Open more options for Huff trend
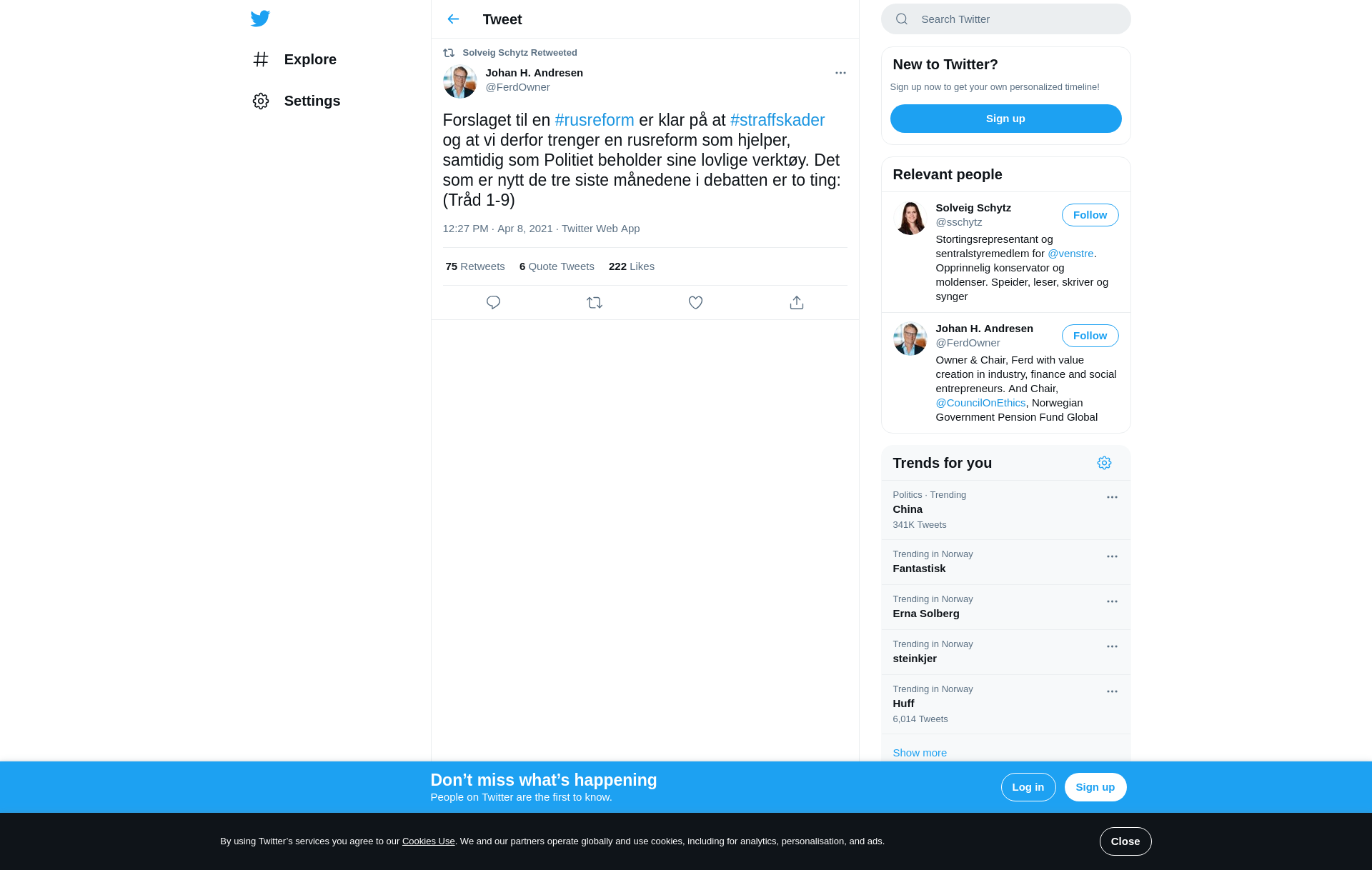Screen dimensions: 1372x870 [x=1112, y=691]
